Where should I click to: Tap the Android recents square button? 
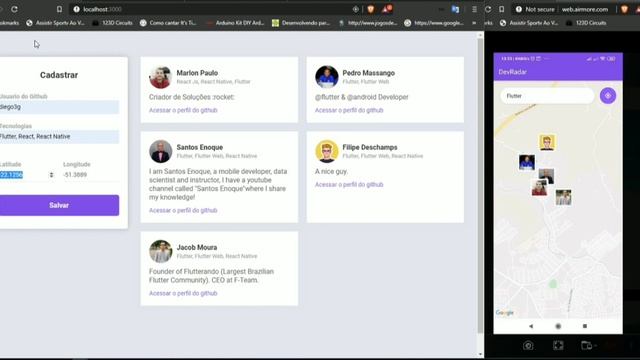tap(585, 326)
